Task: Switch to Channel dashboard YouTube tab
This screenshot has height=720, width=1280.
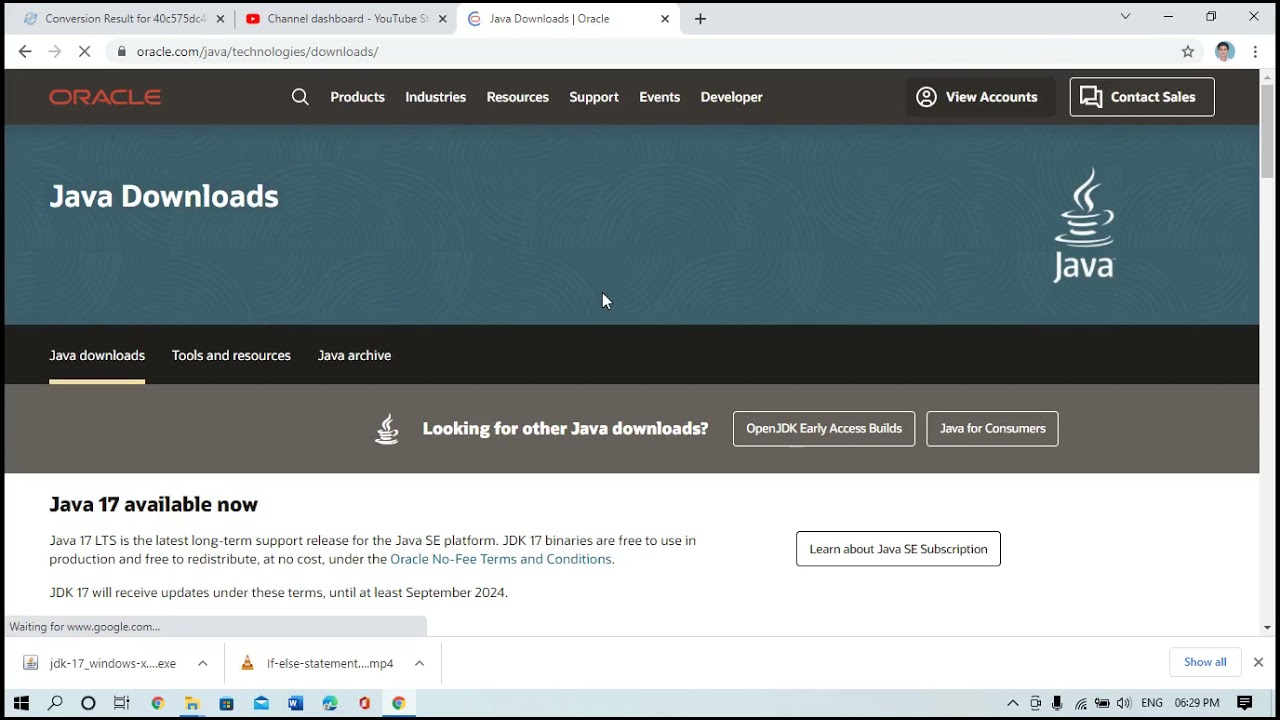Action: point(346,19)
